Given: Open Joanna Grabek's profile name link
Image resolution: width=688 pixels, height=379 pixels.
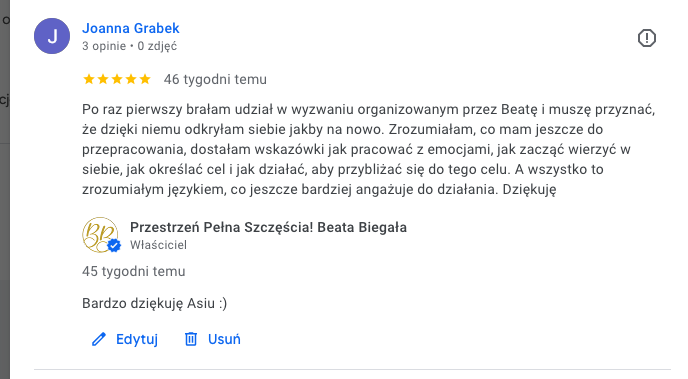Looking at the screenshot, I should pos(131,29).
